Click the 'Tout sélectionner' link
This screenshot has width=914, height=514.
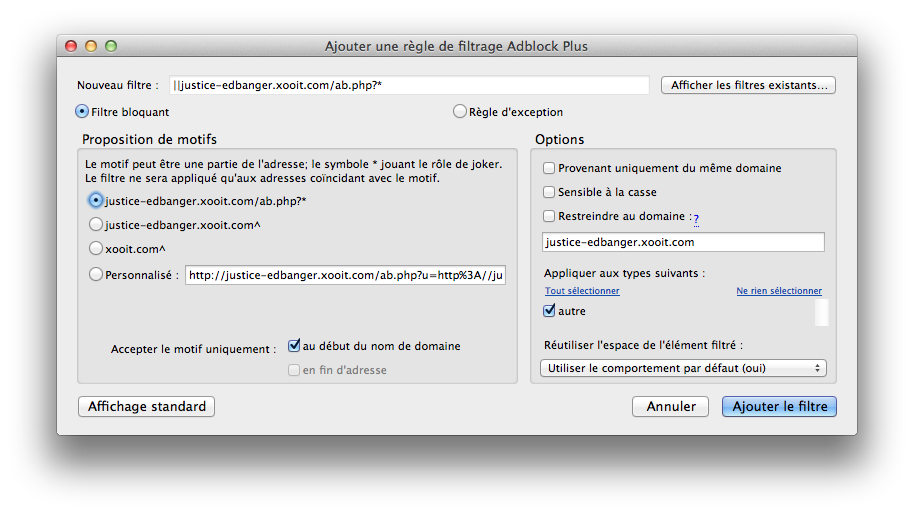pos(582,291)
